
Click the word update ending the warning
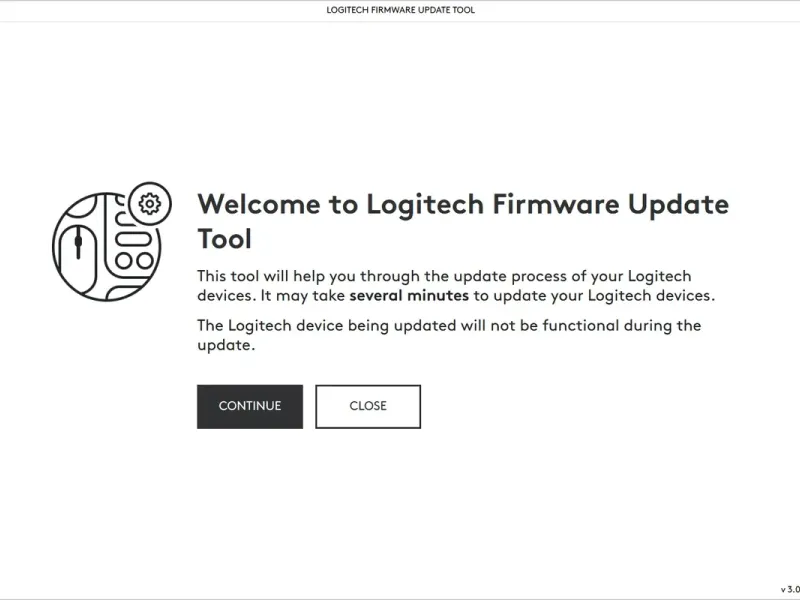pyautogui.click(x=226, y=345)
